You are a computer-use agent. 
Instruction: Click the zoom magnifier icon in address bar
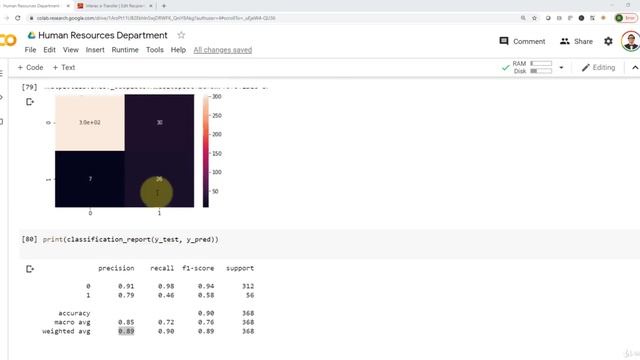click(x=523, y=18)
